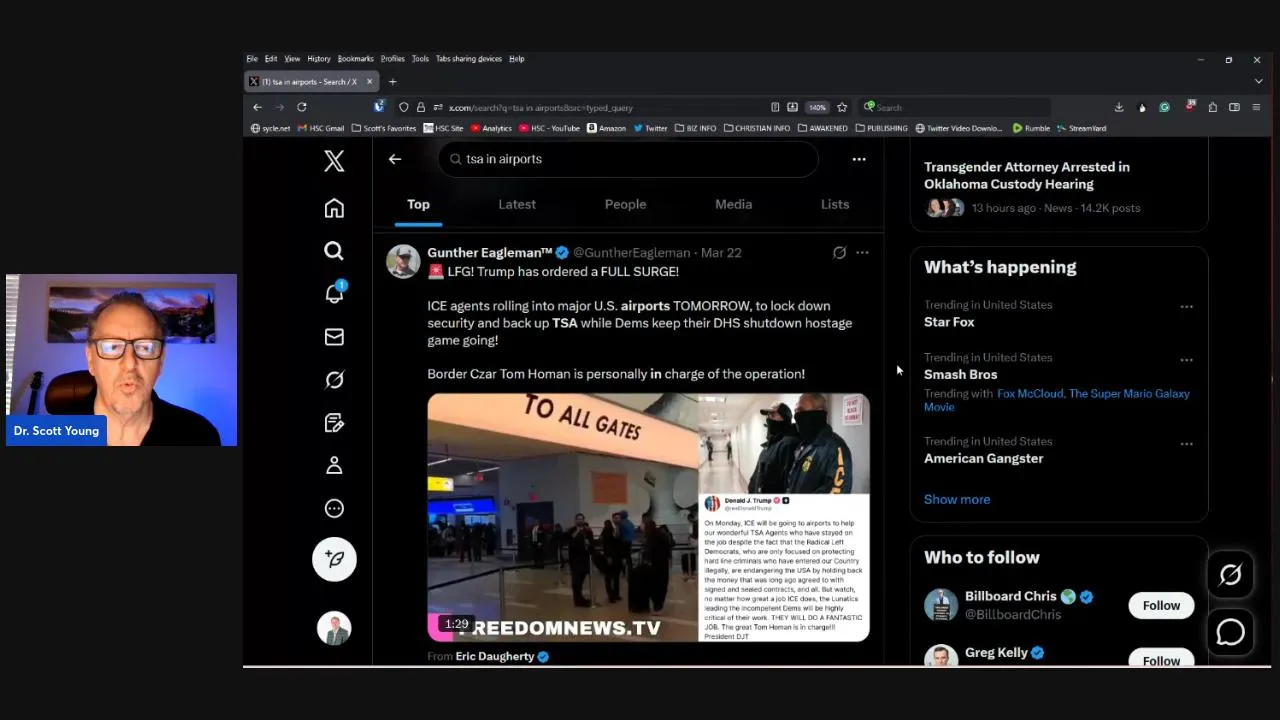Follow Billboard Chris
Viewport: 1280px width, 720px height.
(1161, 605)
